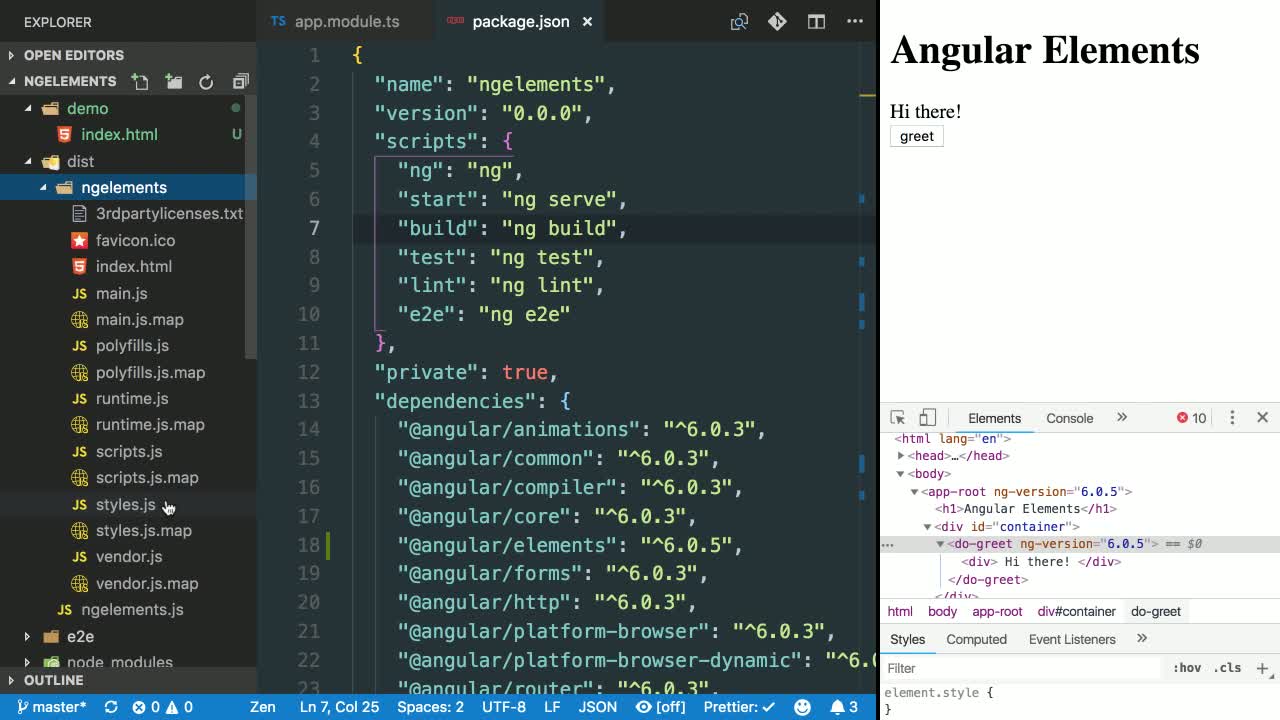This screenshot has height=720, width=1280.
Task: Collapse the body element in DOM
Action: click(901, 474)
